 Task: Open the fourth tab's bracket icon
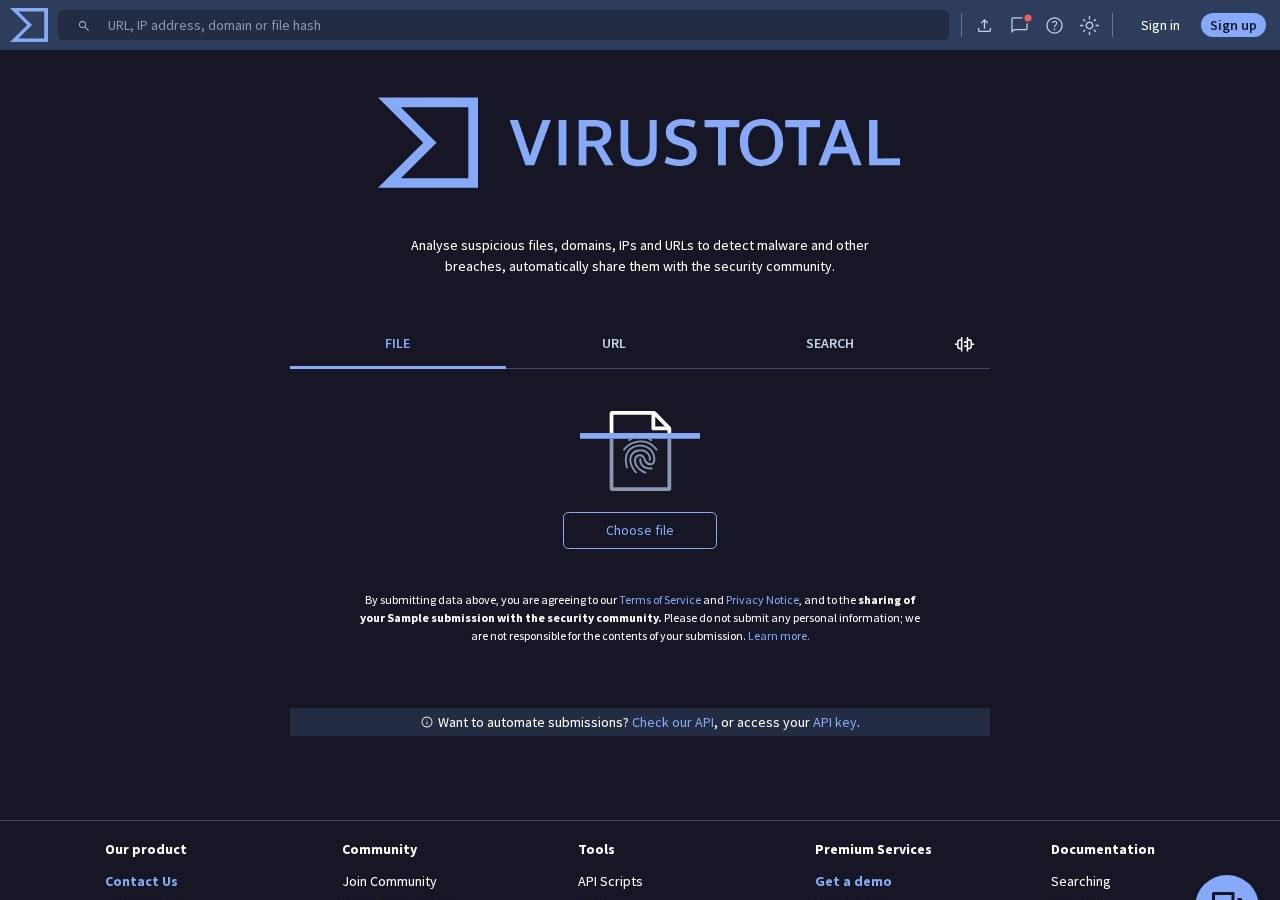(964, 344)
